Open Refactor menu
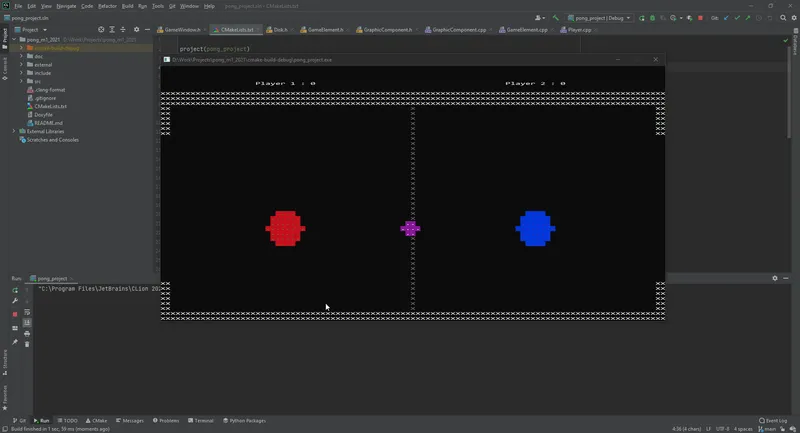 pos(107,6)
